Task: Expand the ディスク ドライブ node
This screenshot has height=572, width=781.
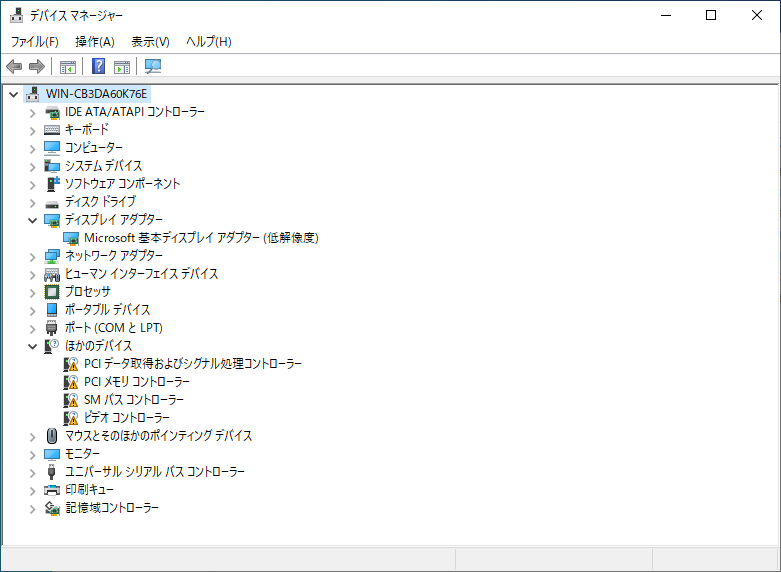Action: [x=32, y=203]
